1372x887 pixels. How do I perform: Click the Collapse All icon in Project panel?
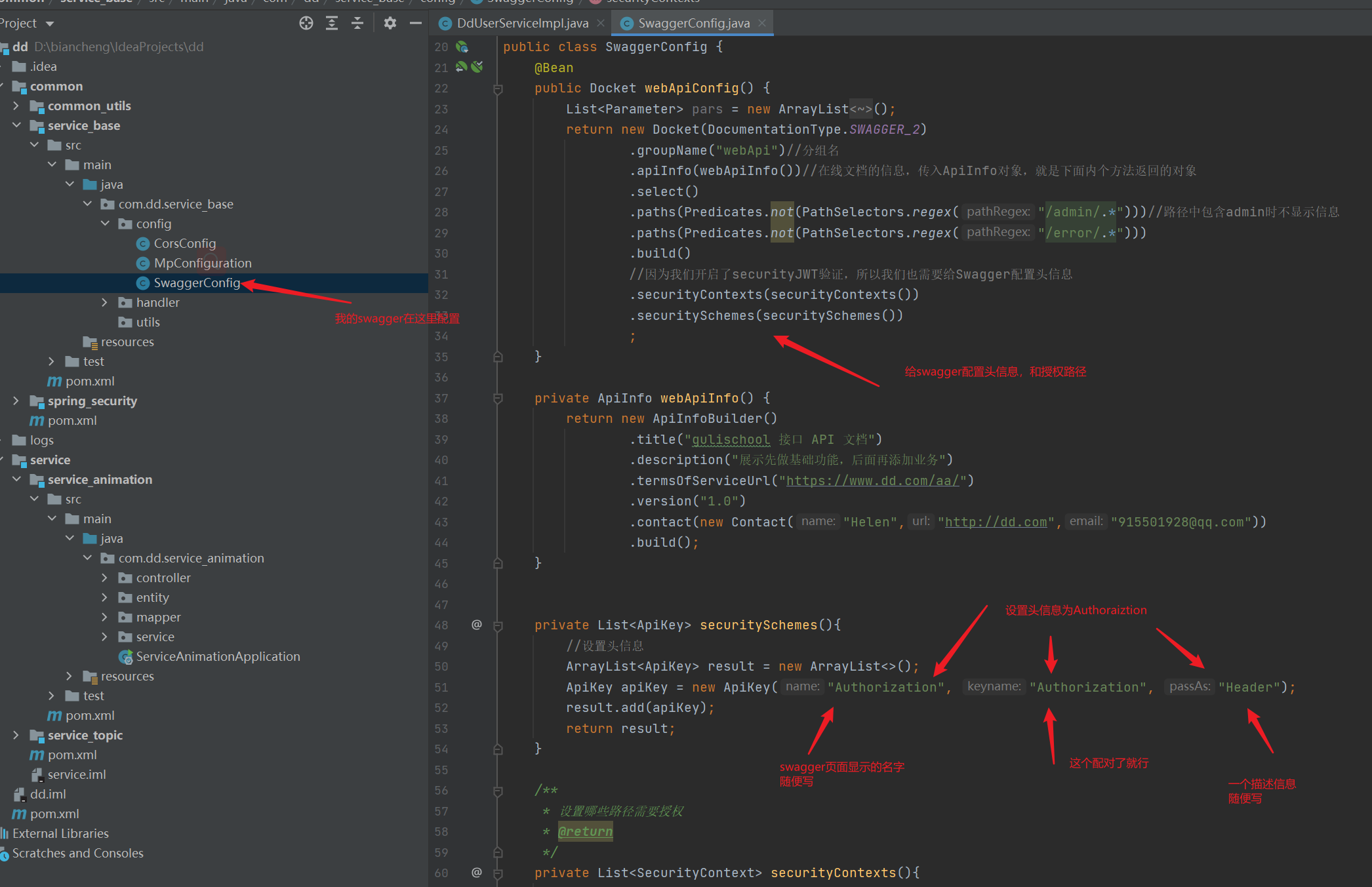coord(357,24)
